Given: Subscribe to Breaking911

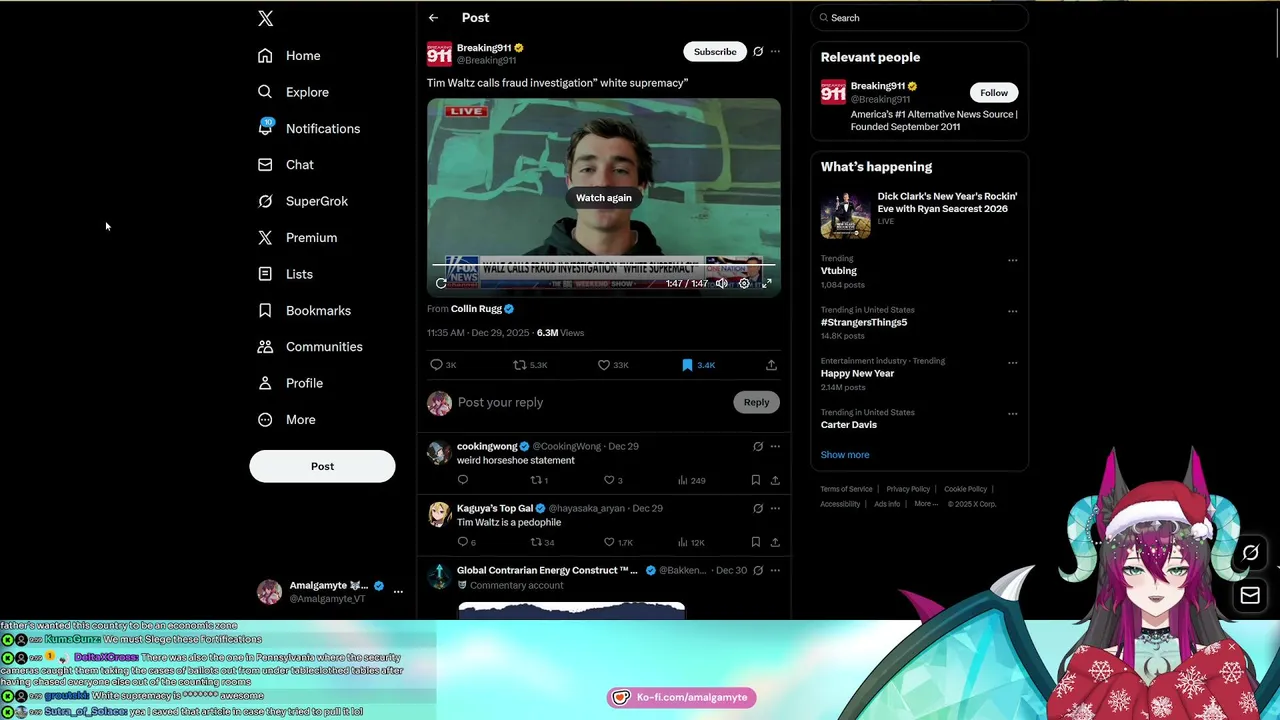Looking at the screenshot, I should pyautogui.click(x=715, y=52).
